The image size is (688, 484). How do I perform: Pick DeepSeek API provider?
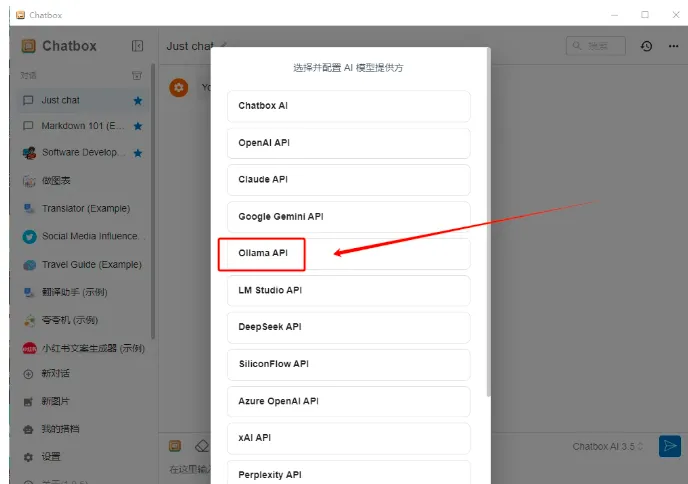(x=348, y=327)
